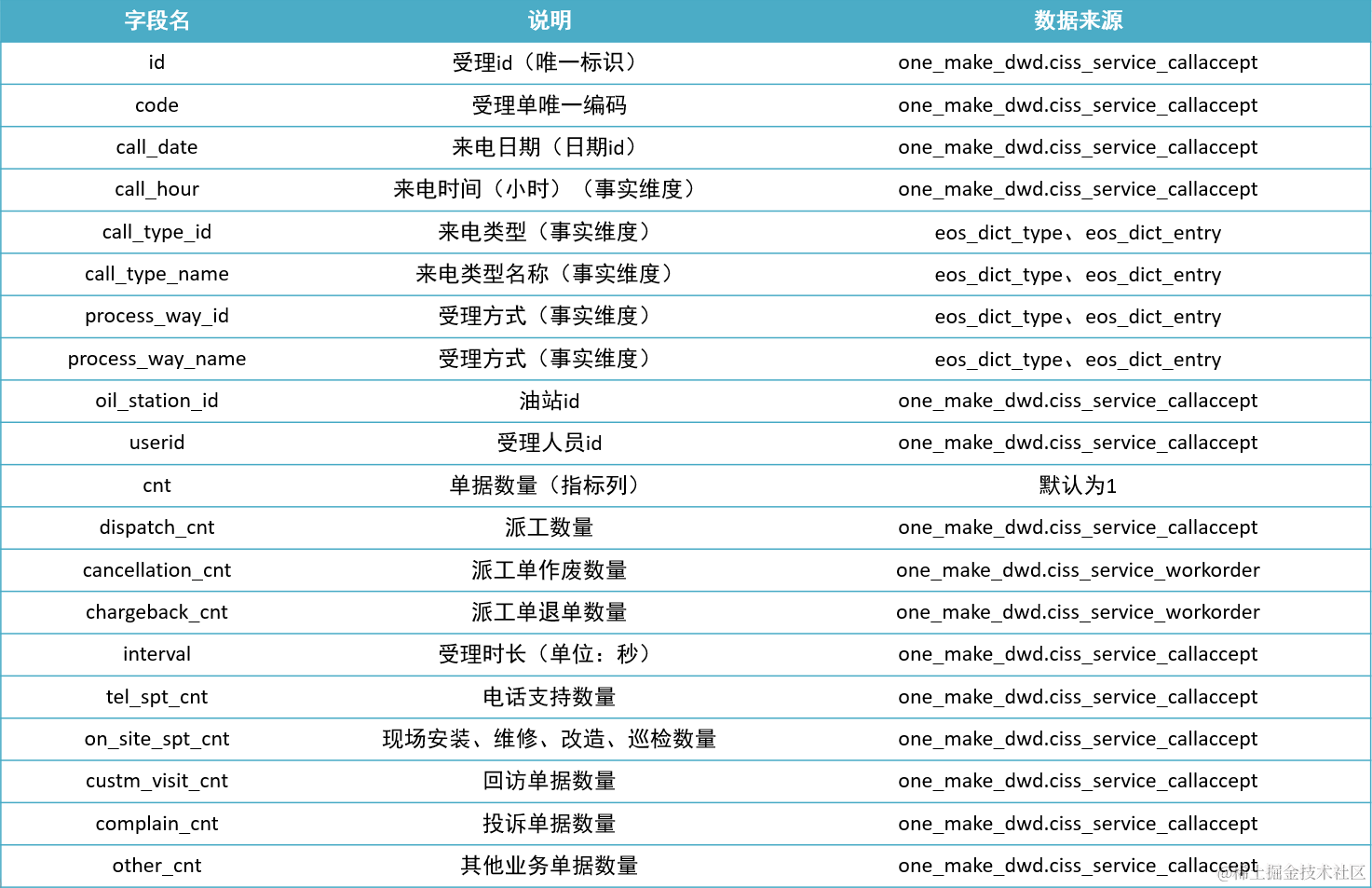Select the other_cnt field cell

[156, 866]
